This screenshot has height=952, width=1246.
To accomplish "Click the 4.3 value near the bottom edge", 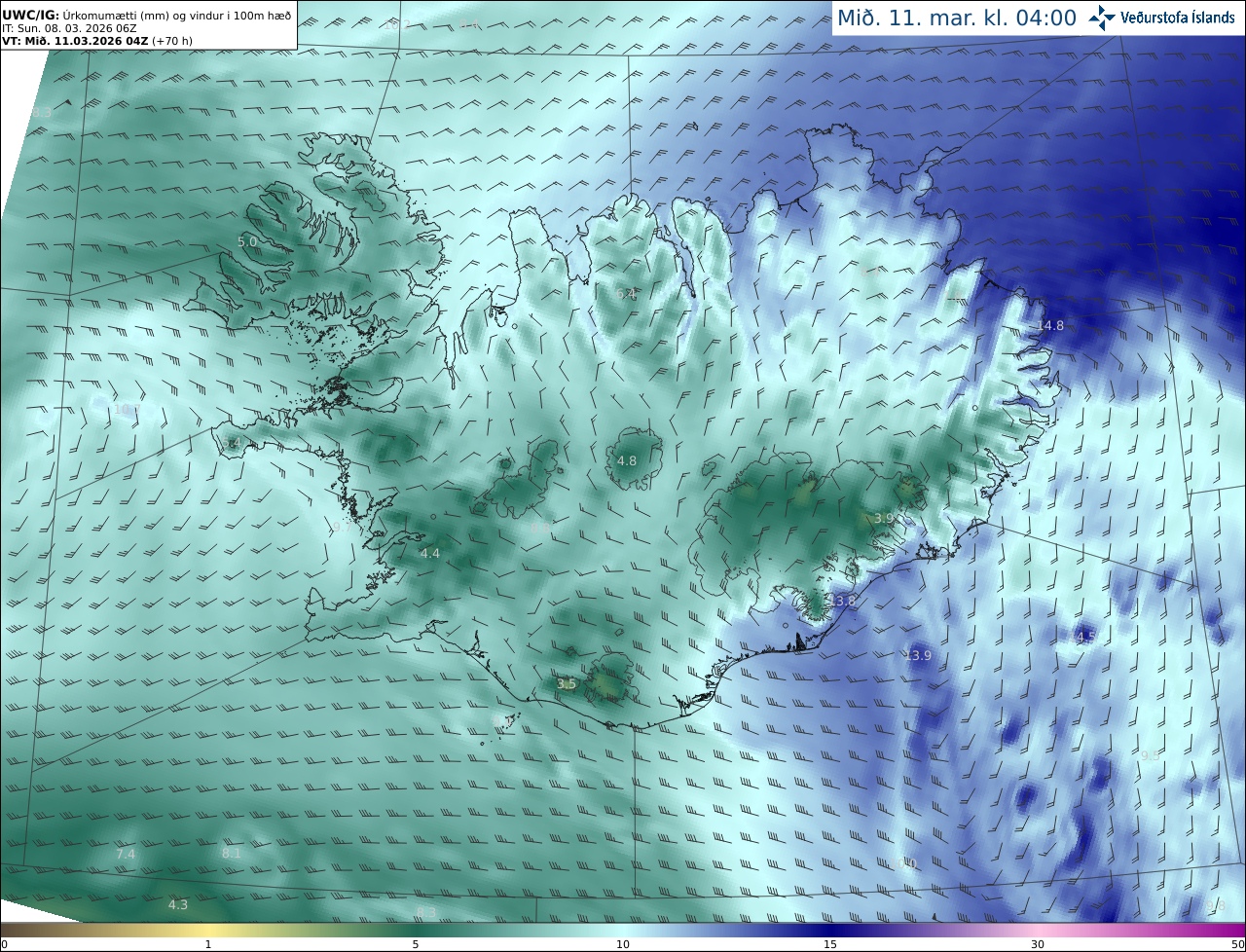I will pos(178,904).
